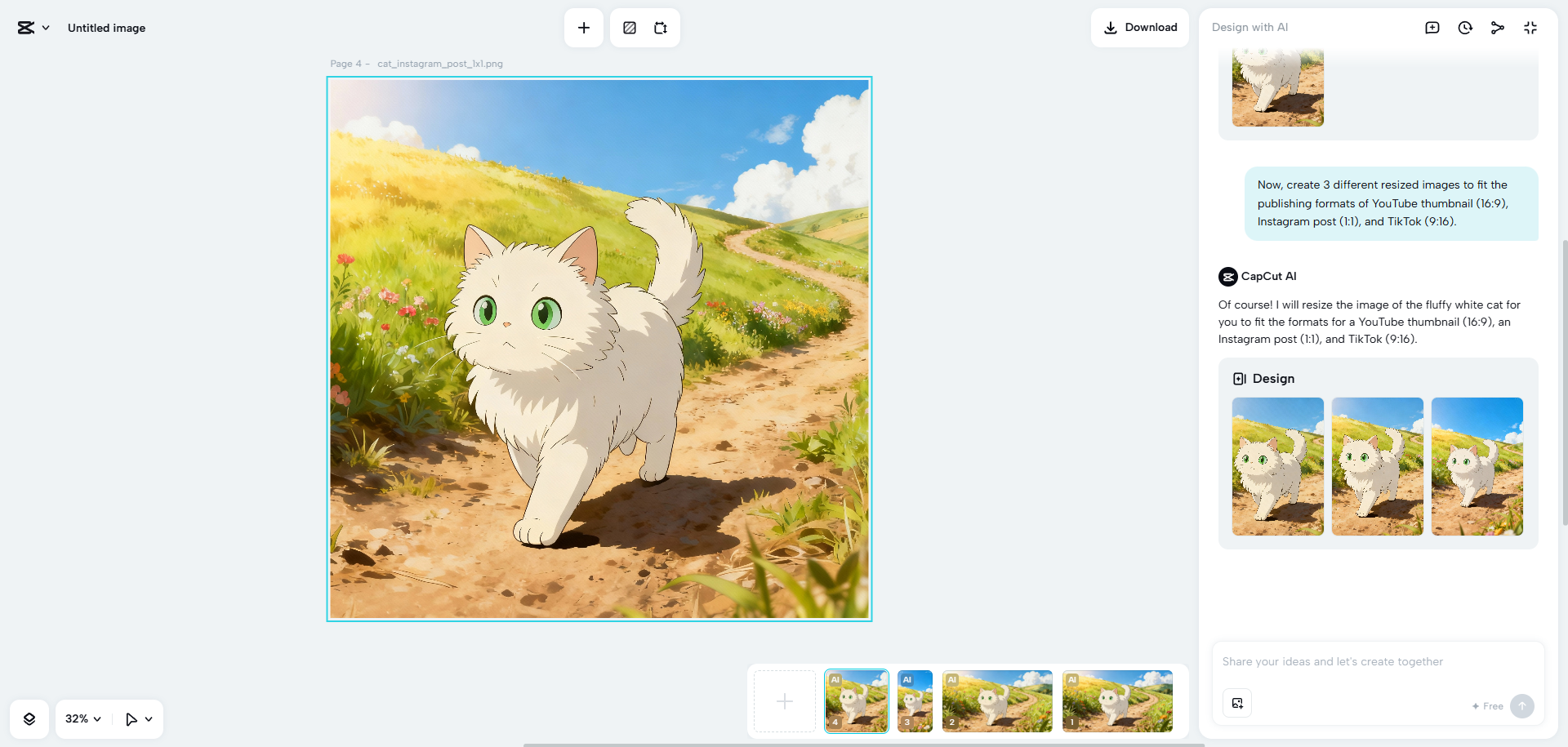
Task: Select page 1 thumbnail
Action: point(1117,701)
